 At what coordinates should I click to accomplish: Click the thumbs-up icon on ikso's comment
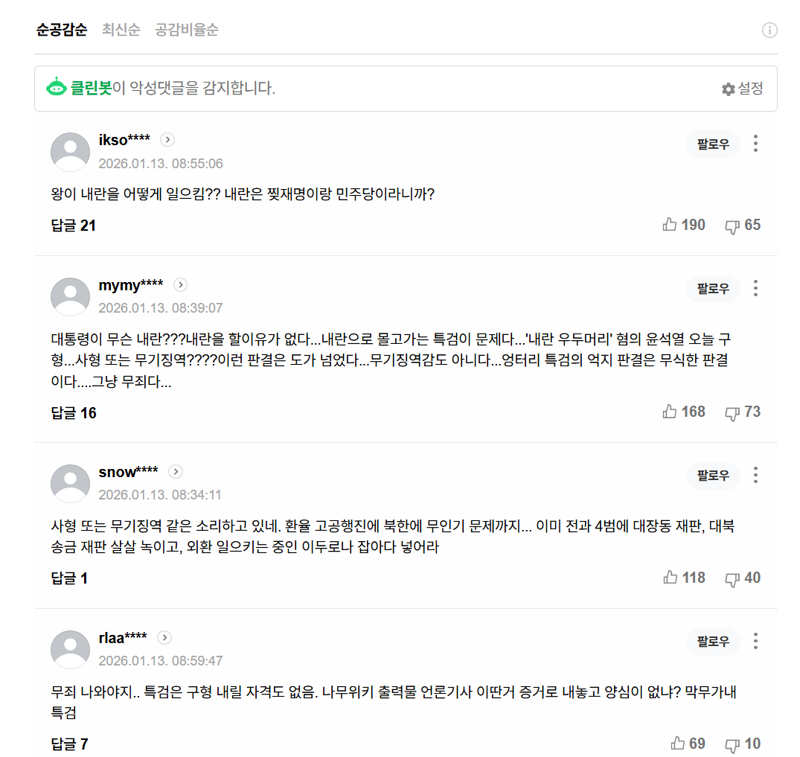pos(669,225)
